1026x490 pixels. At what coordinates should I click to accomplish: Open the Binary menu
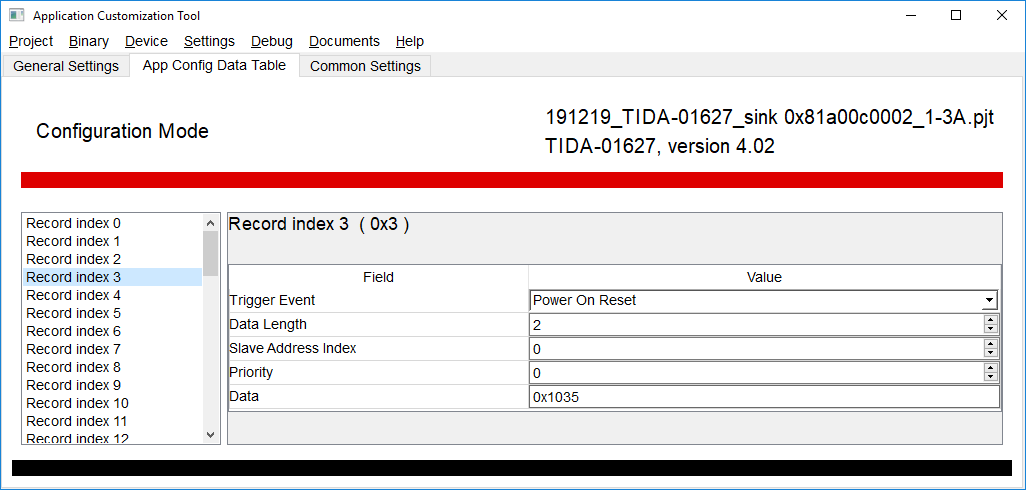coord(88,41)
